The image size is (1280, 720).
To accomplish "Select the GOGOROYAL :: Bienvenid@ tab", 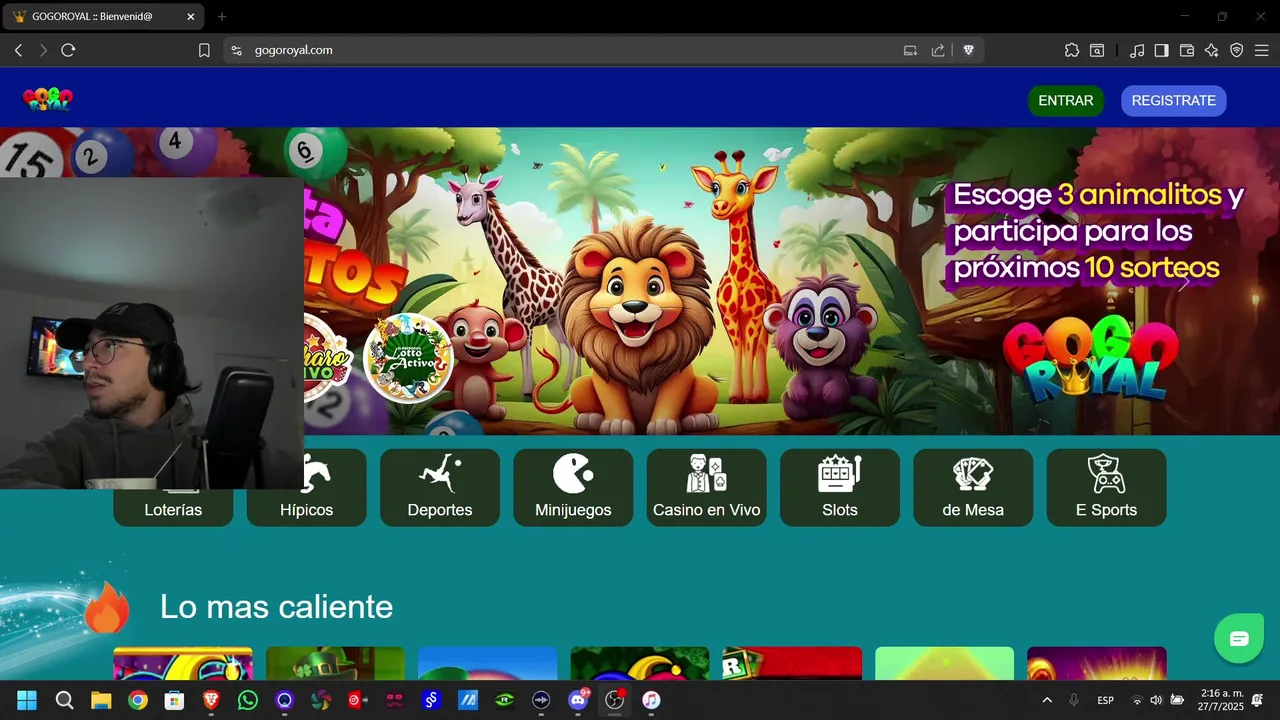I will coord(102,17).
